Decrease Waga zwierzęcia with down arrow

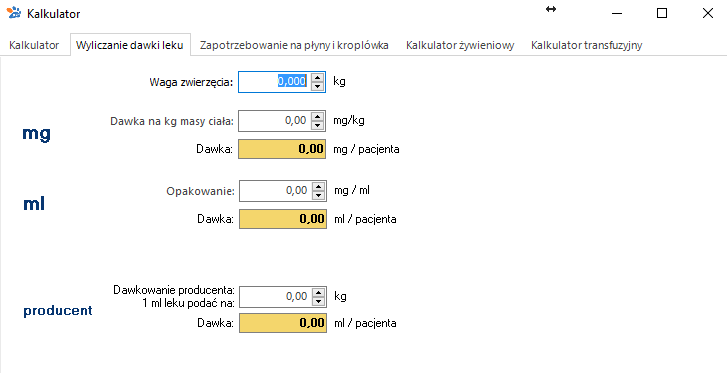pos(317,86)
